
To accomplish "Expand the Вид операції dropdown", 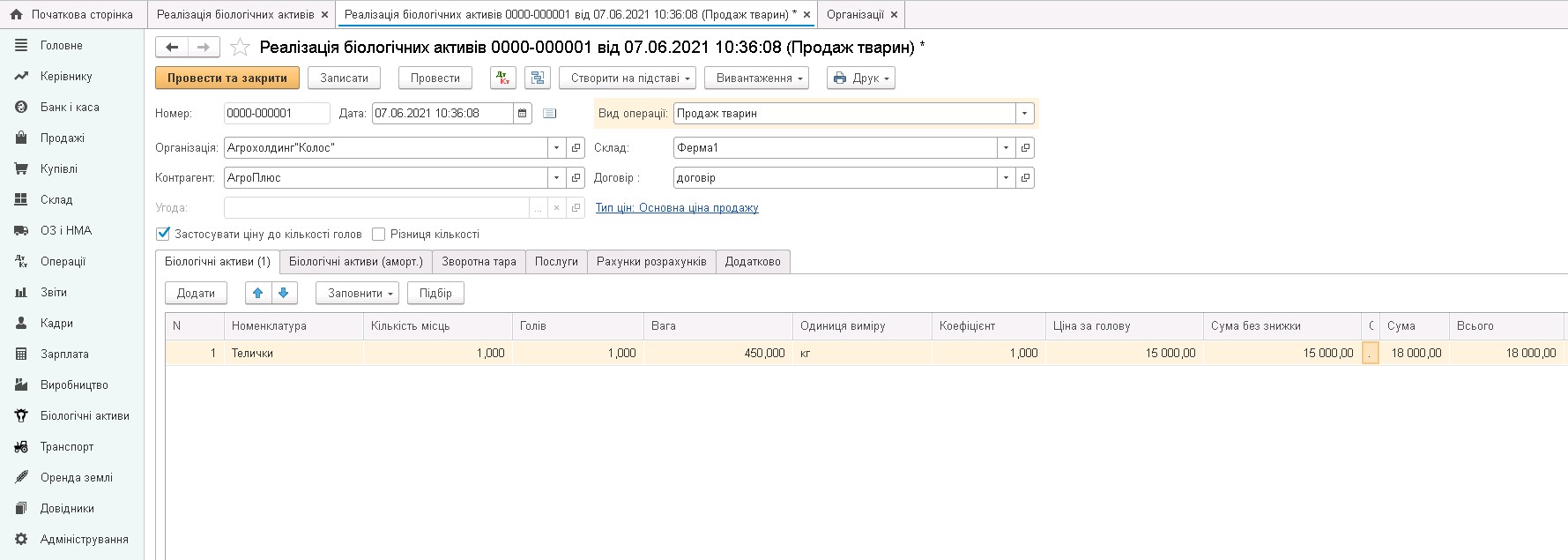I will pos(1024,113).
